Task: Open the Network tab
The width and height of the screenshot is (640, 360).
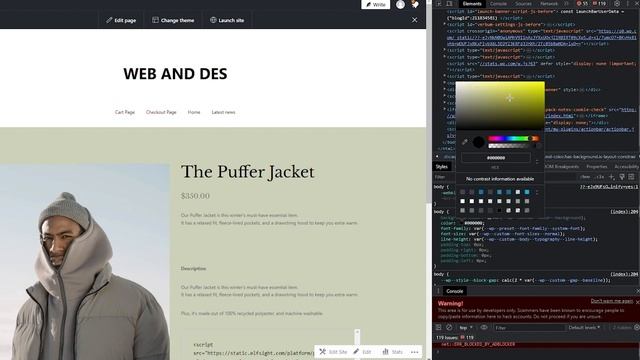Action: (x=549, y=4)
